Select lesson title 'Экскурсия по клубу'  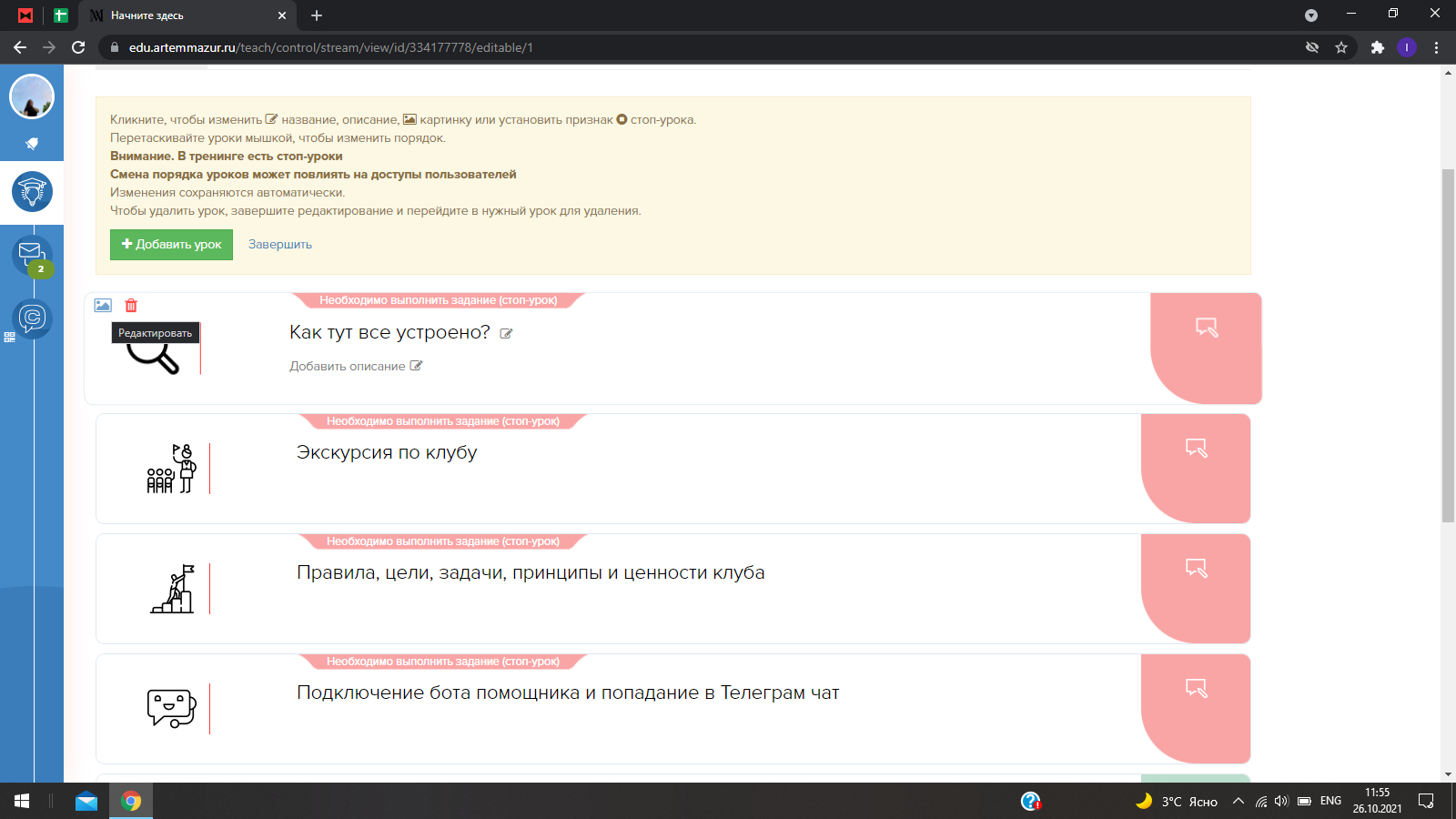click(x=387, y=452)
